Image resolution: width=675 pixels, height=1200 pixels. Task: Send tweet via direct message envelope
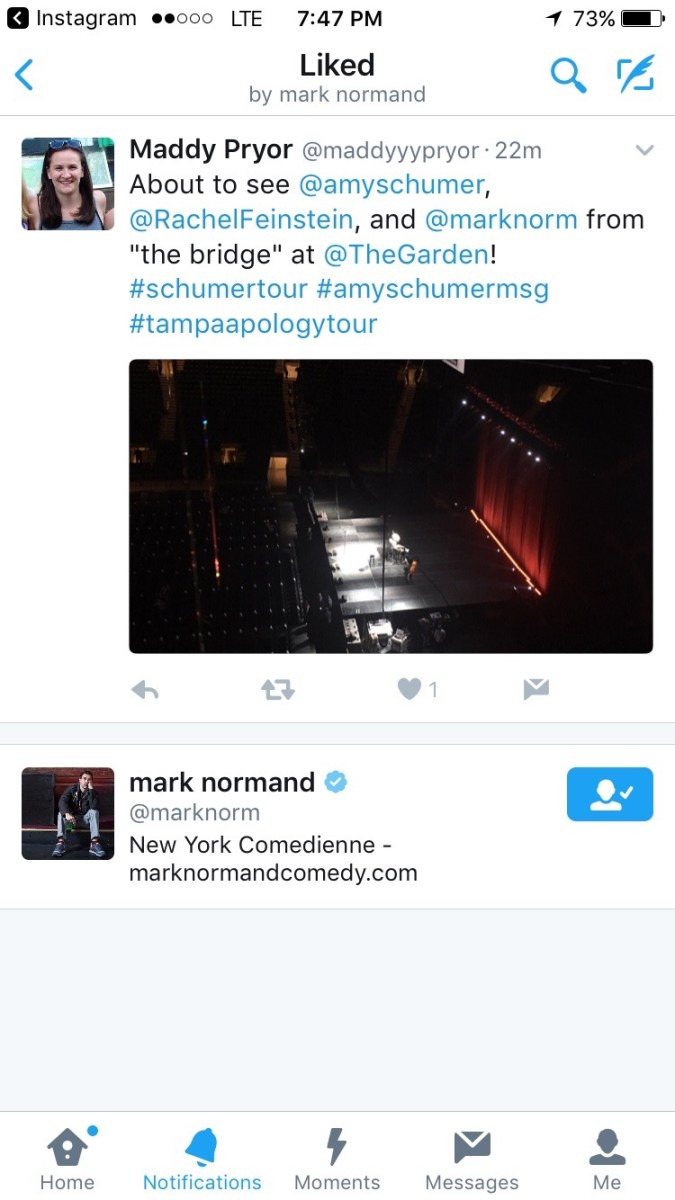point(536,690)
